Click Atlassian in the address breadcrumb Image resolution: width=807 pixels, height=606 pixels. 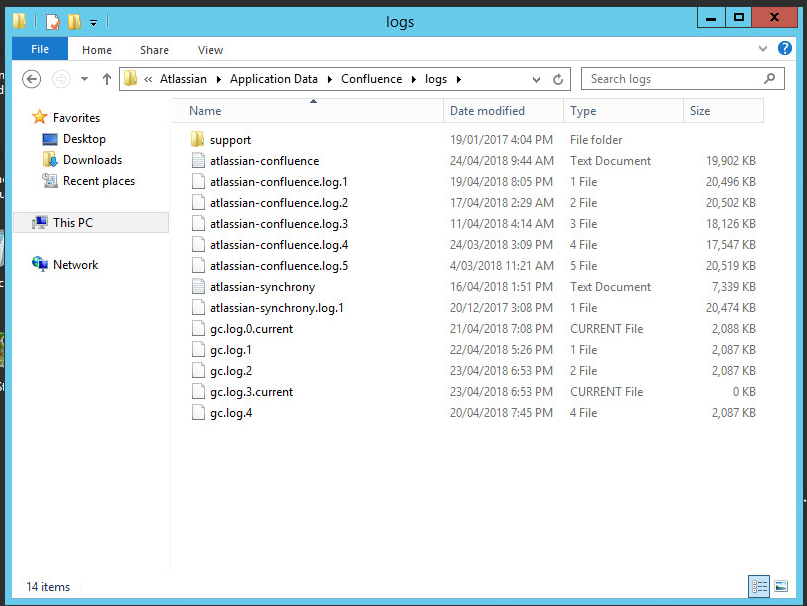(183, 79)
